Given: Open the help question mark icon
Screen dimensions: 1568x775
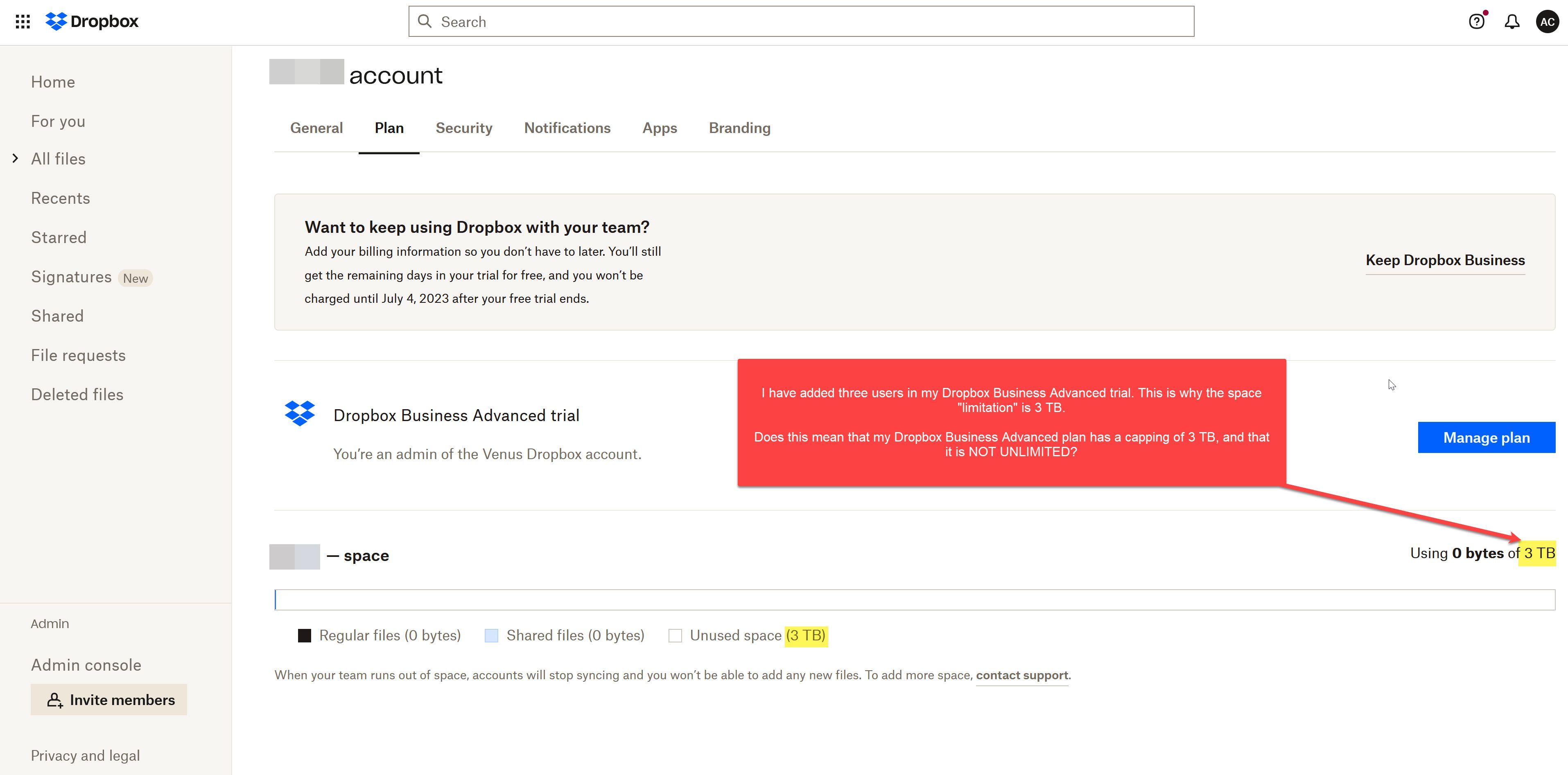Looking at the screenshot, I should [x=1476, y=22].
